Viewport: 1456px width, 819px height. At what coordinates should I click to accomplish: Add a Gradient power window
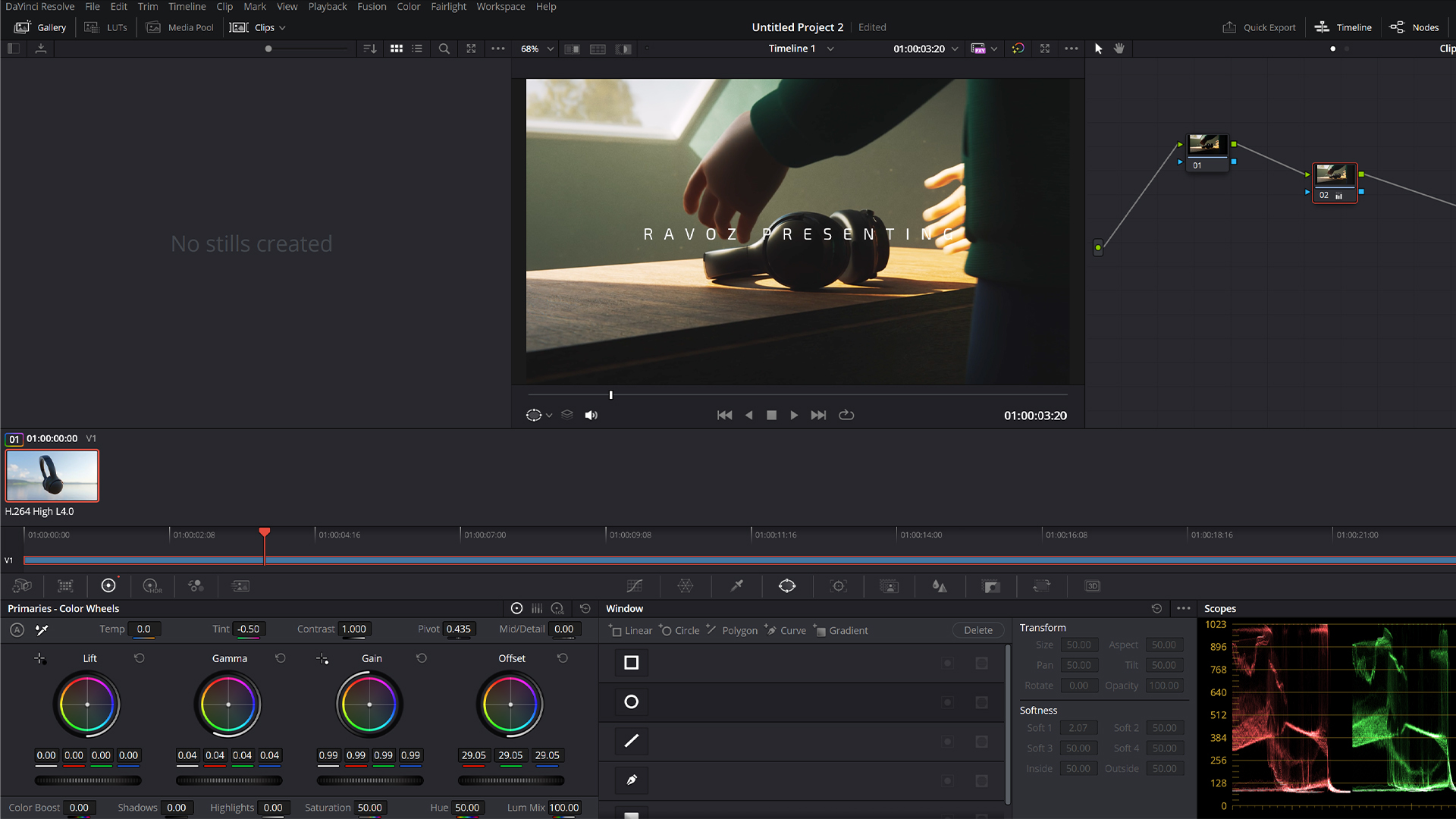tap(840, 630)
